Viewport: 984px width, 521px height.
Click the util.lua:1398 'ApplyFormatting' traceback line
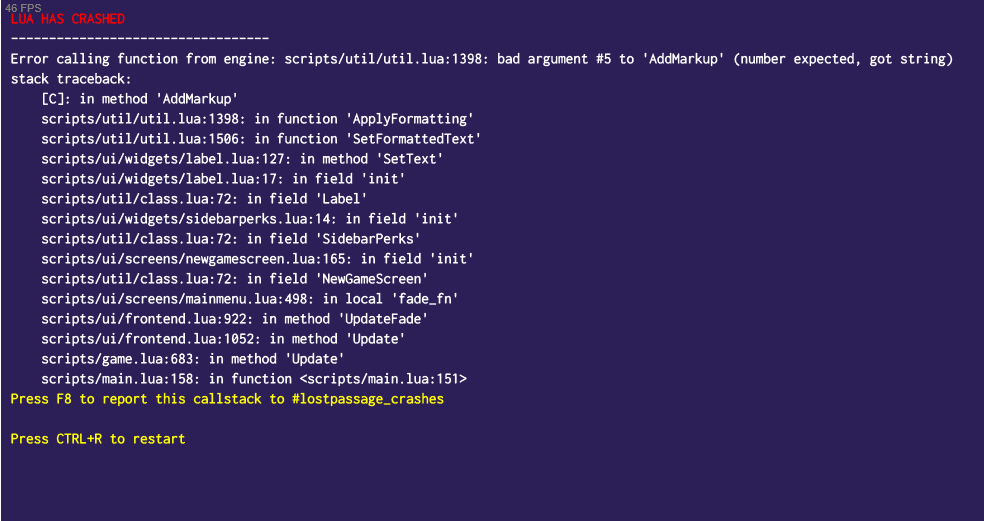(x=257, y=119)
